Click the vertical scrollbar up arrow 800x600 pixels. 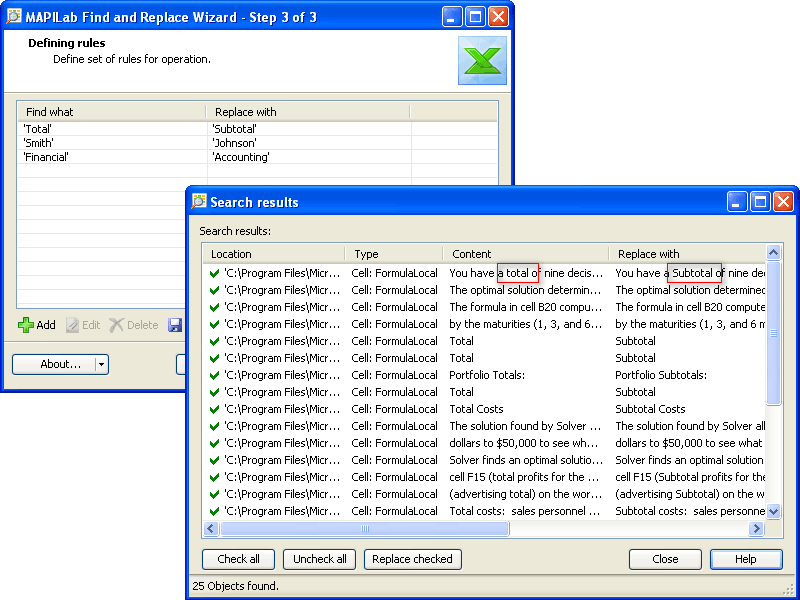773,253
